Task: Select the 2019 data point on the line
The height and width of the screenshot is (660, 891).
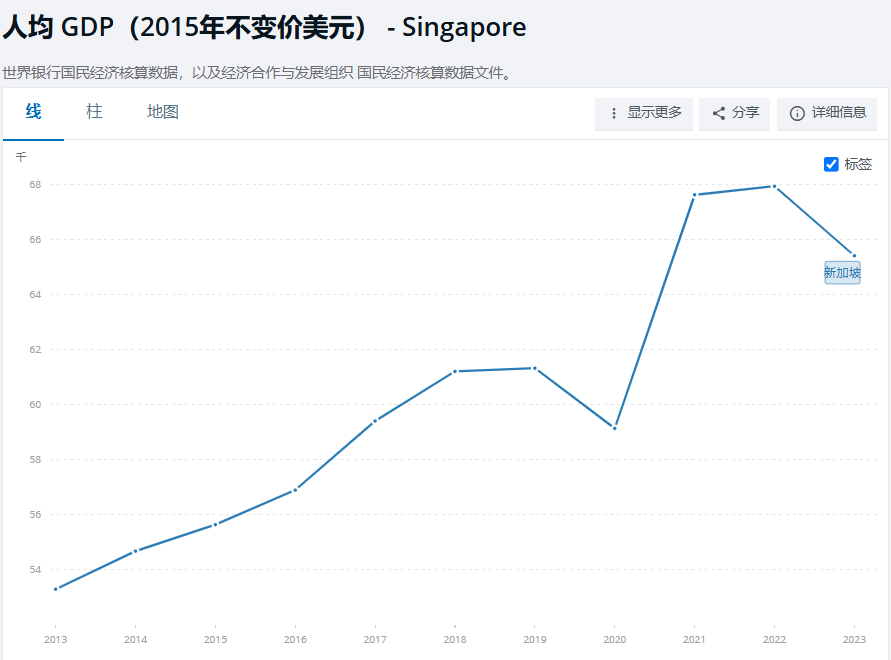Action: [x=535, y=368]
